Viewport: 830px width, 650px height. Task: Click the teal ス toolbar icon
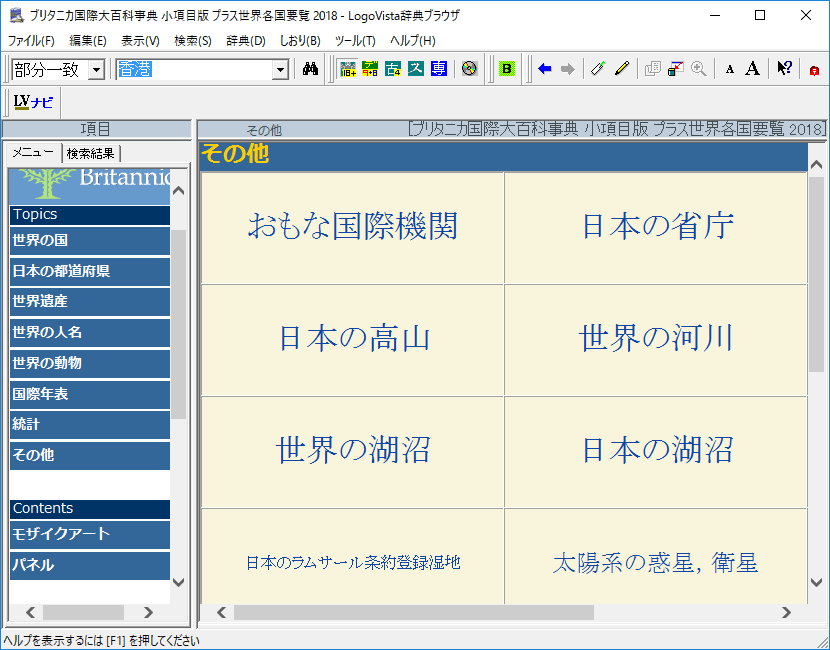[416, 69]
